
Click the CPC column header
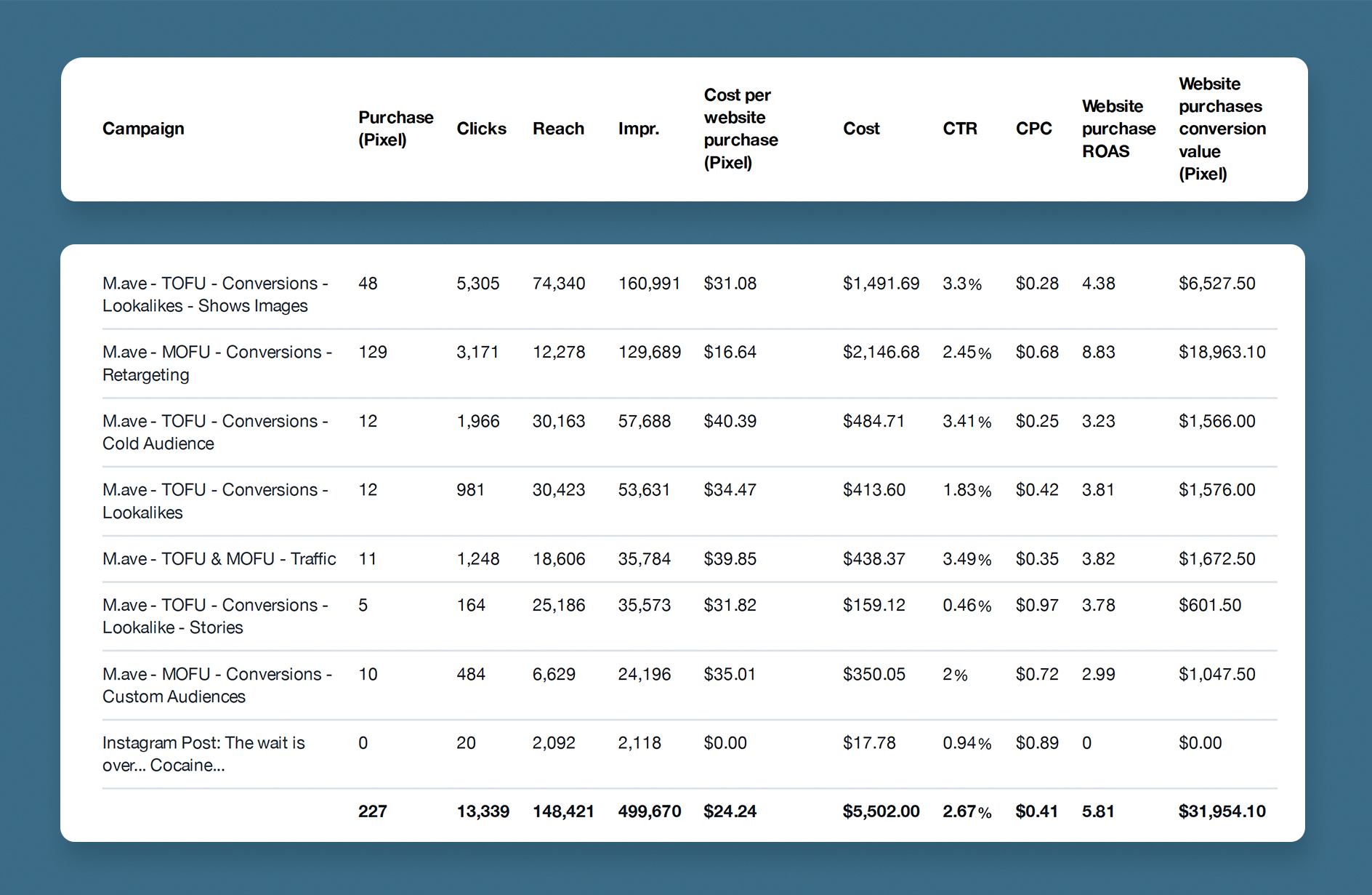1034,129
